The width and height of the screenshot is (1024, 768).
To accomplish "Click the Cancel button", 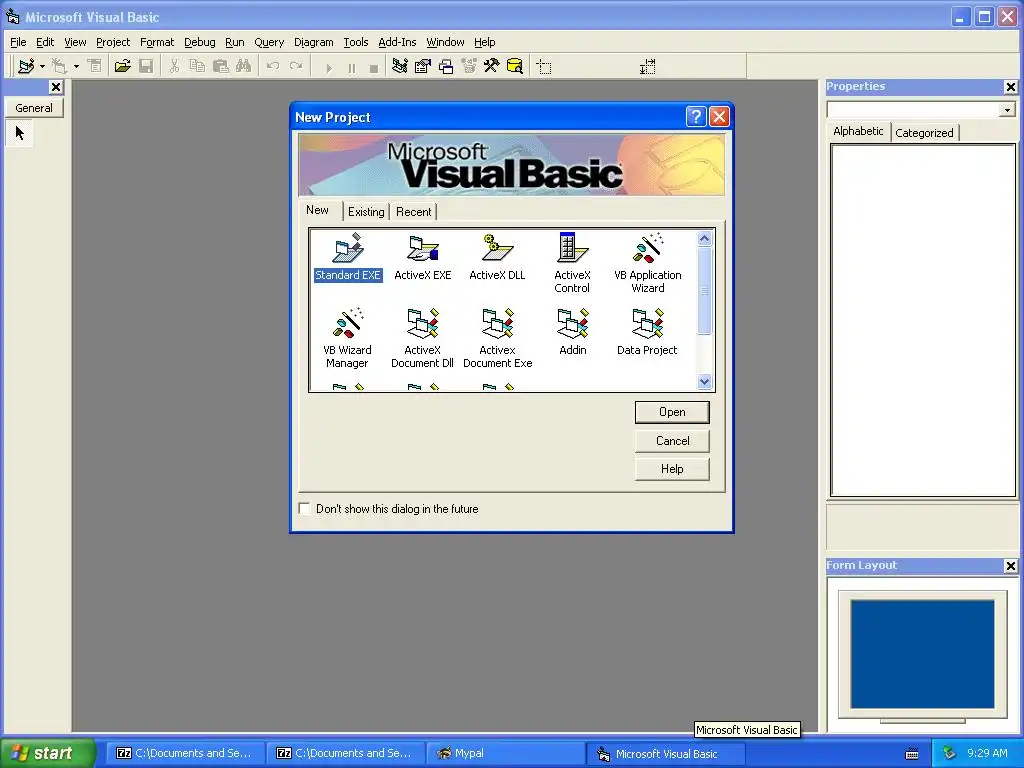I will [x=672, y=441].
